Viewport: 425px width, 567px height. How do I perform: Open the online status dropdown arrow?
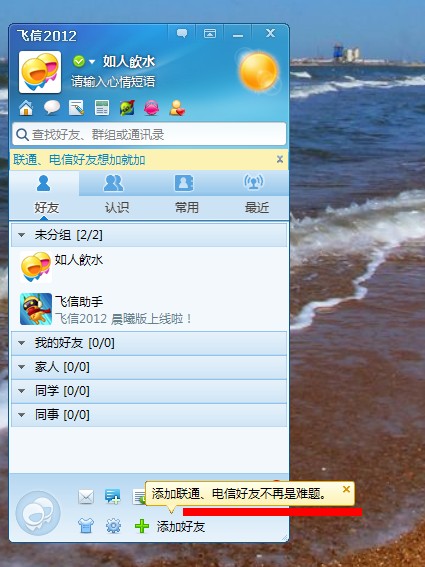click(x=92, y=62)
